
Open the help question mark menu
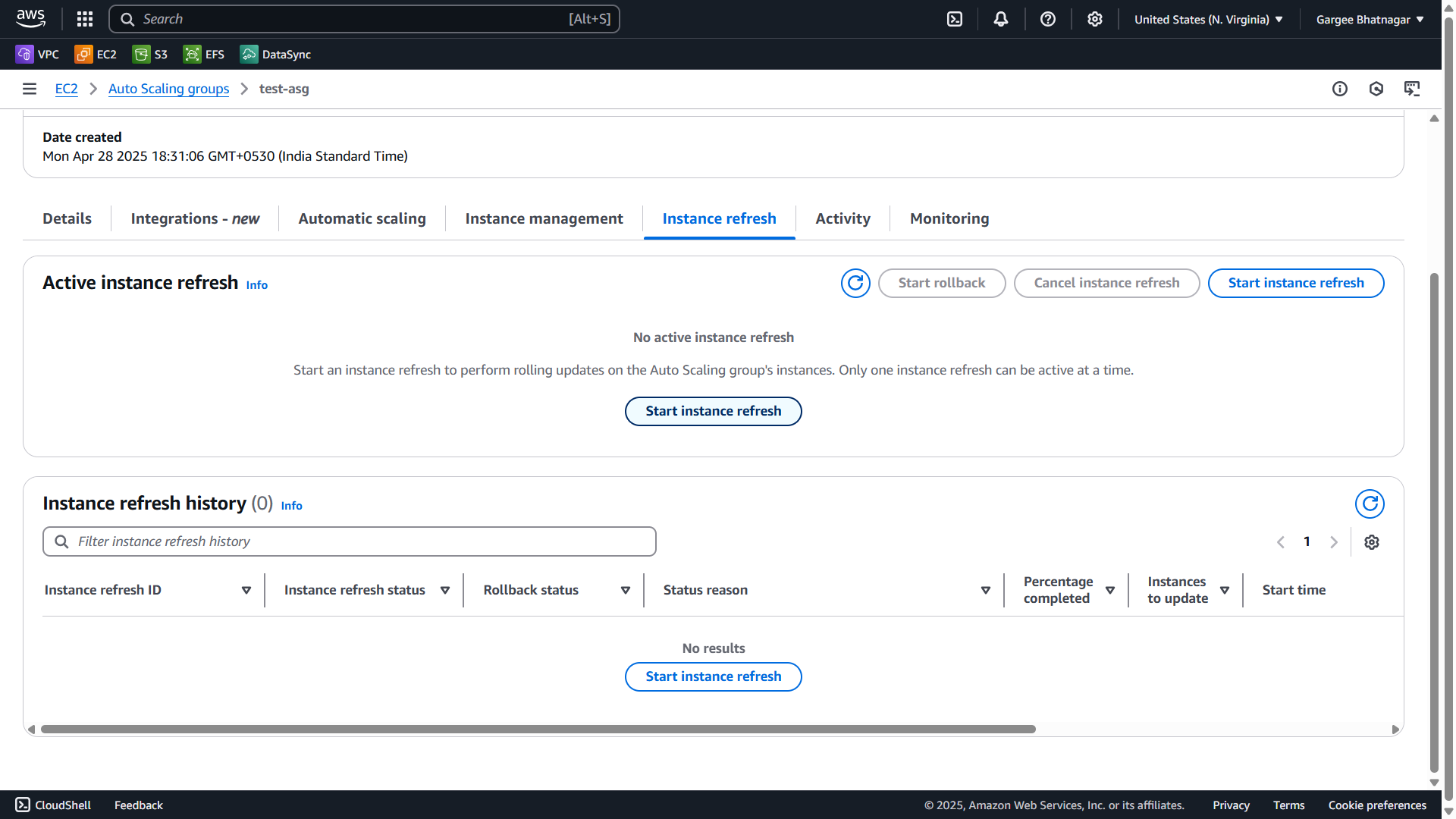[1048, 19]
